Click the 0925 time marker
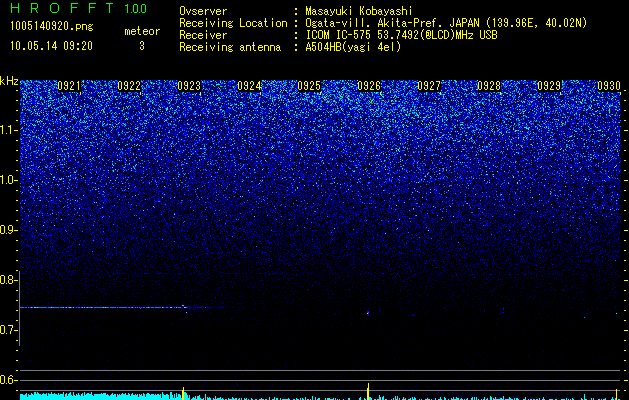Image resolution: width=629 pixels, height=400 pixels. coord(309,86)
